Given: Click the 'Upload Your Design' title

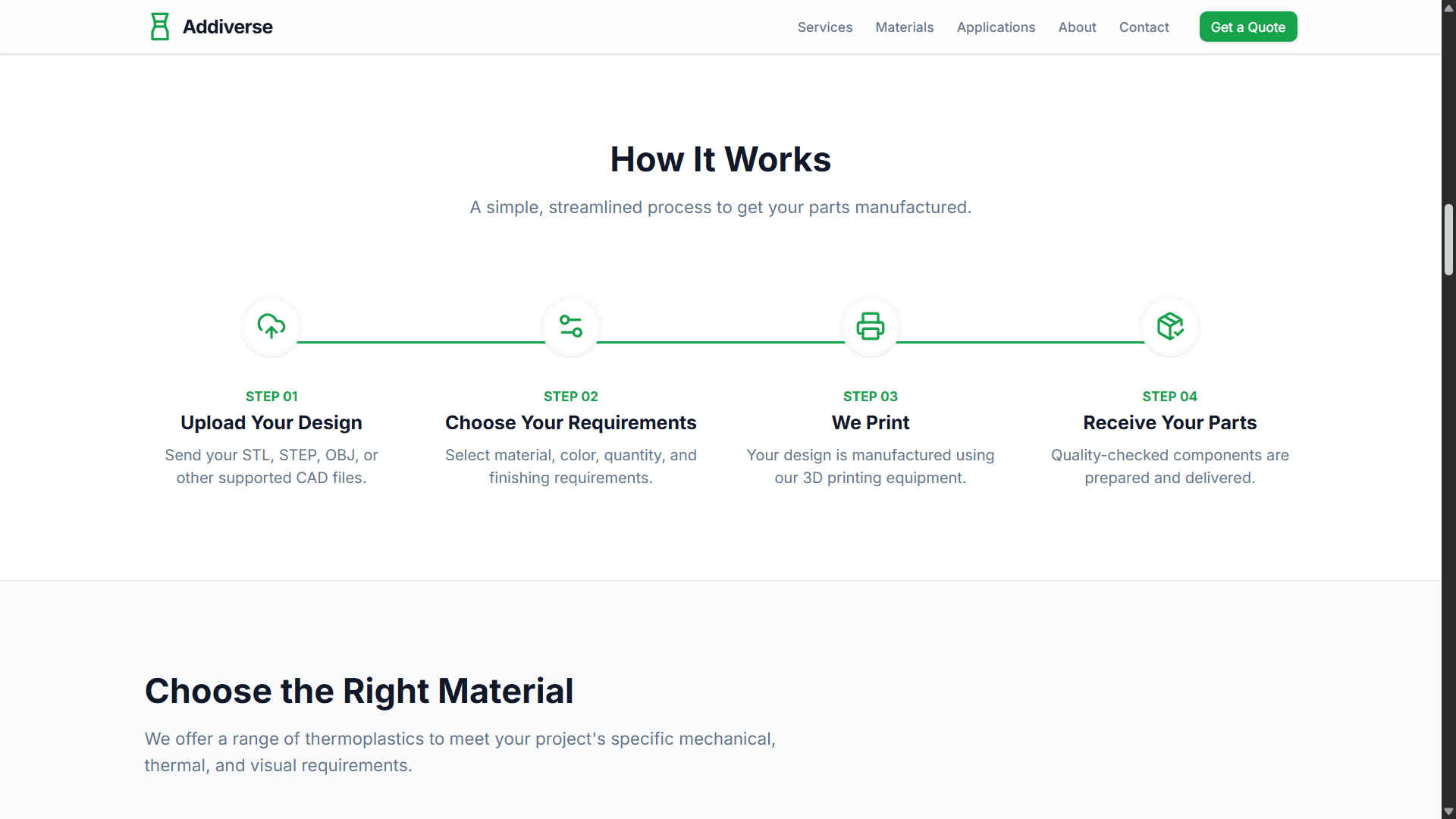Looking at the screenshot, I should click(x=271, y=422).
